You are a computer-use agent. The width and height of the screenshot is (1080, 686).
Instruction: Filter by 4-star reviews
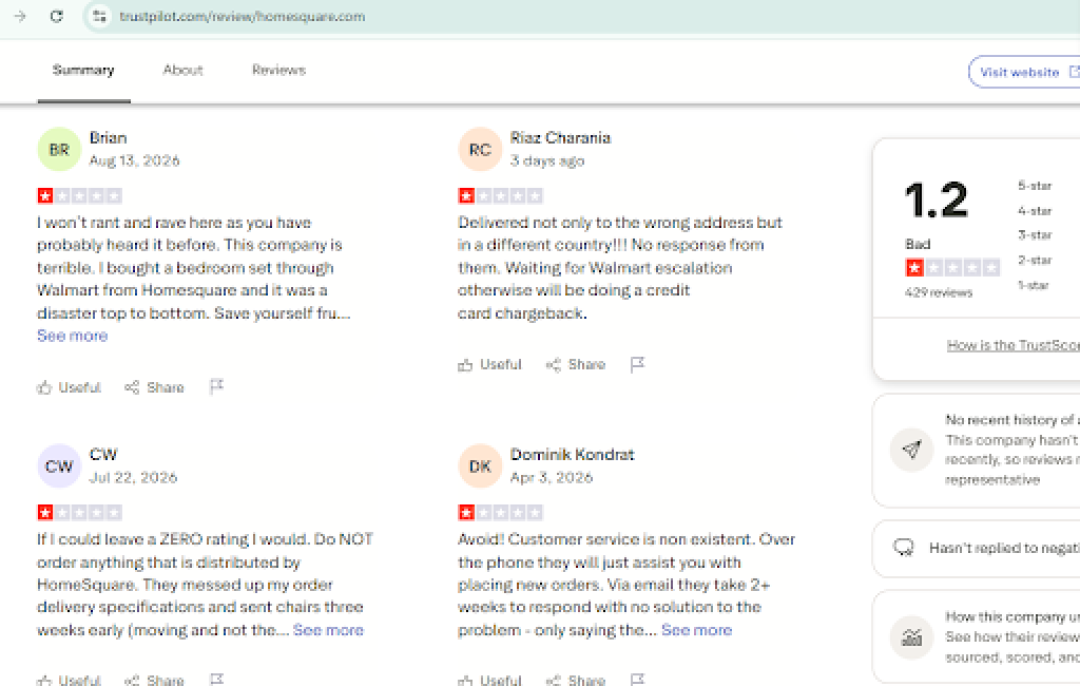click(1035, 211)
